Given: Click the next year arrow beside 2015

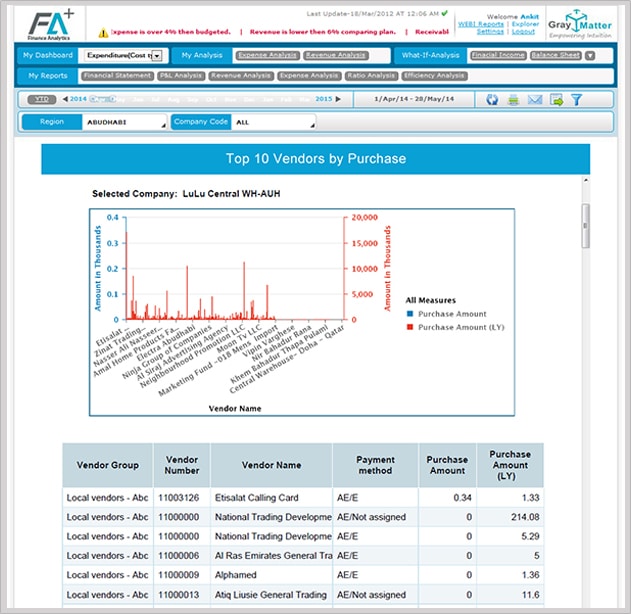Looking at the screenshot, I should tap(338, 99).
